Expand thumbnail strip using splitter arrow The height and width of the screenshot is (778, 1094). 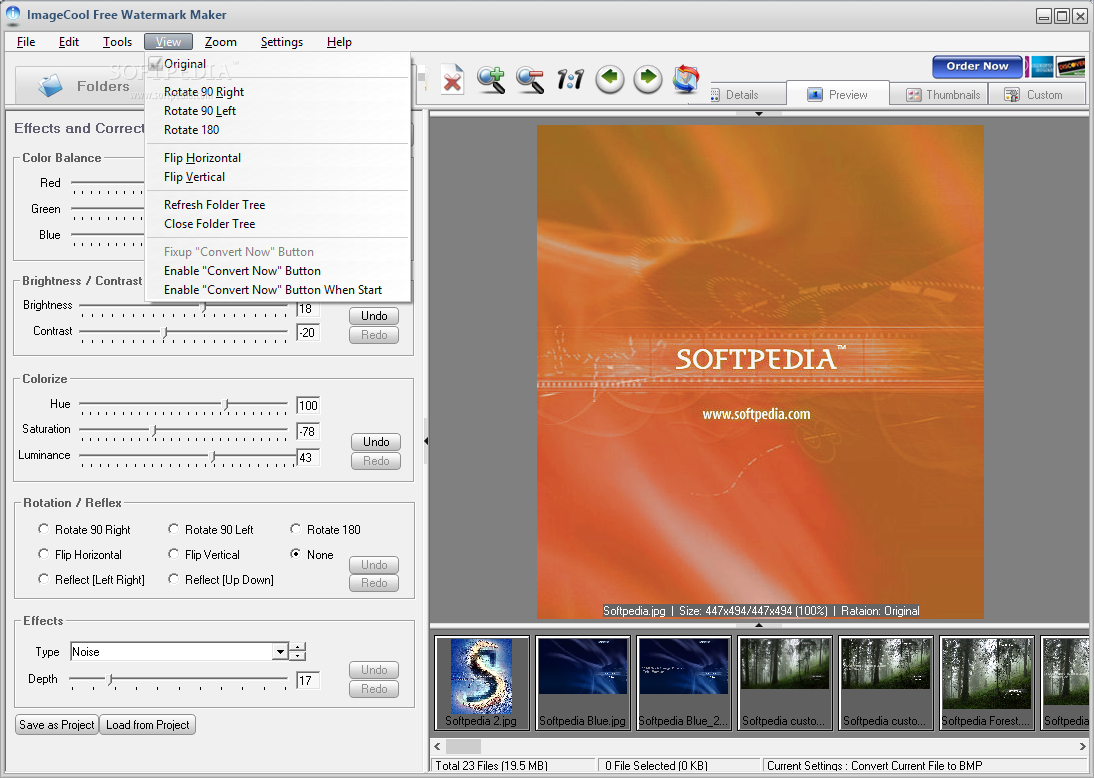758,625
